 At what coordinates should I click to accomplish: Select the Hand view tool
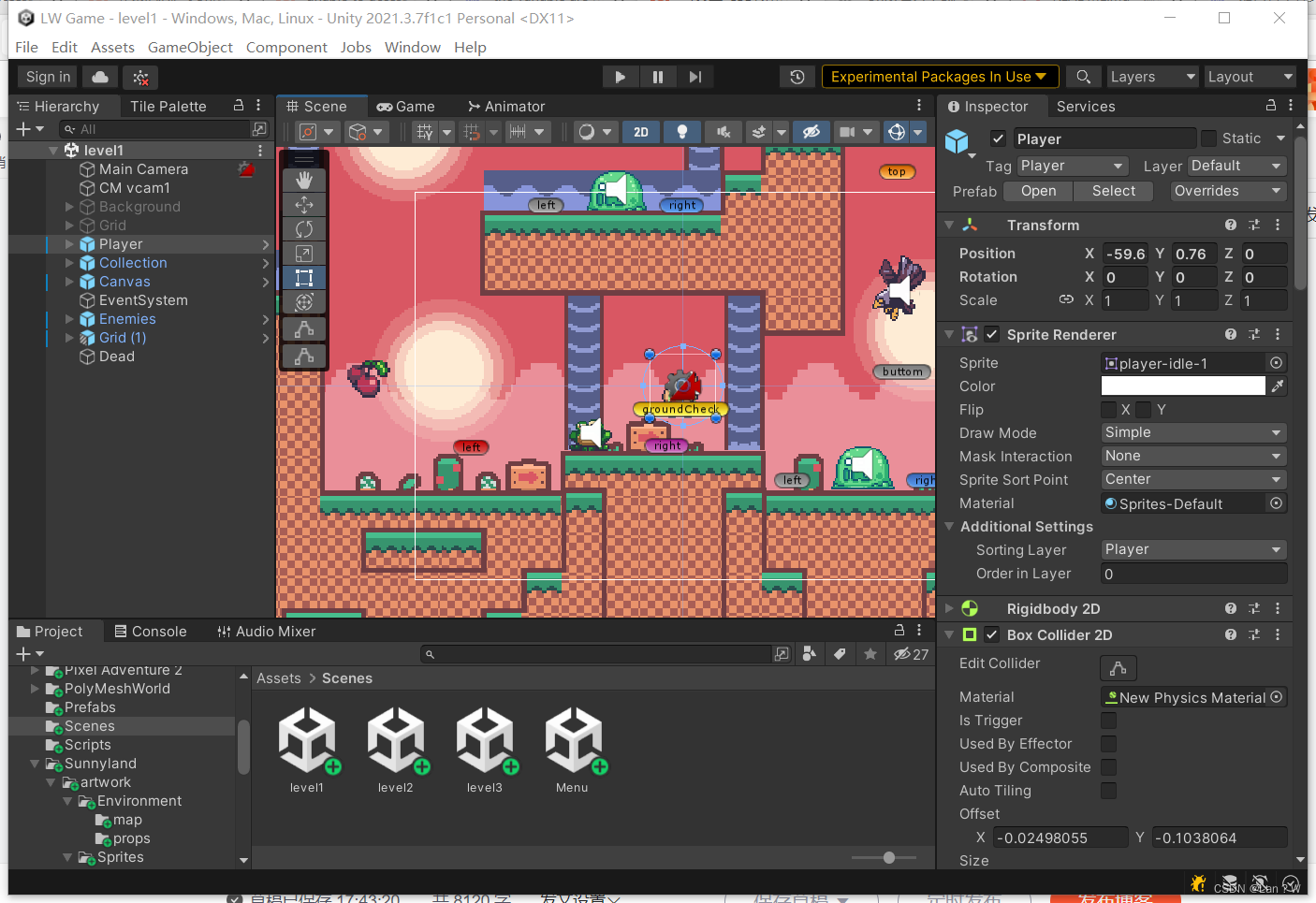point(304,180)
